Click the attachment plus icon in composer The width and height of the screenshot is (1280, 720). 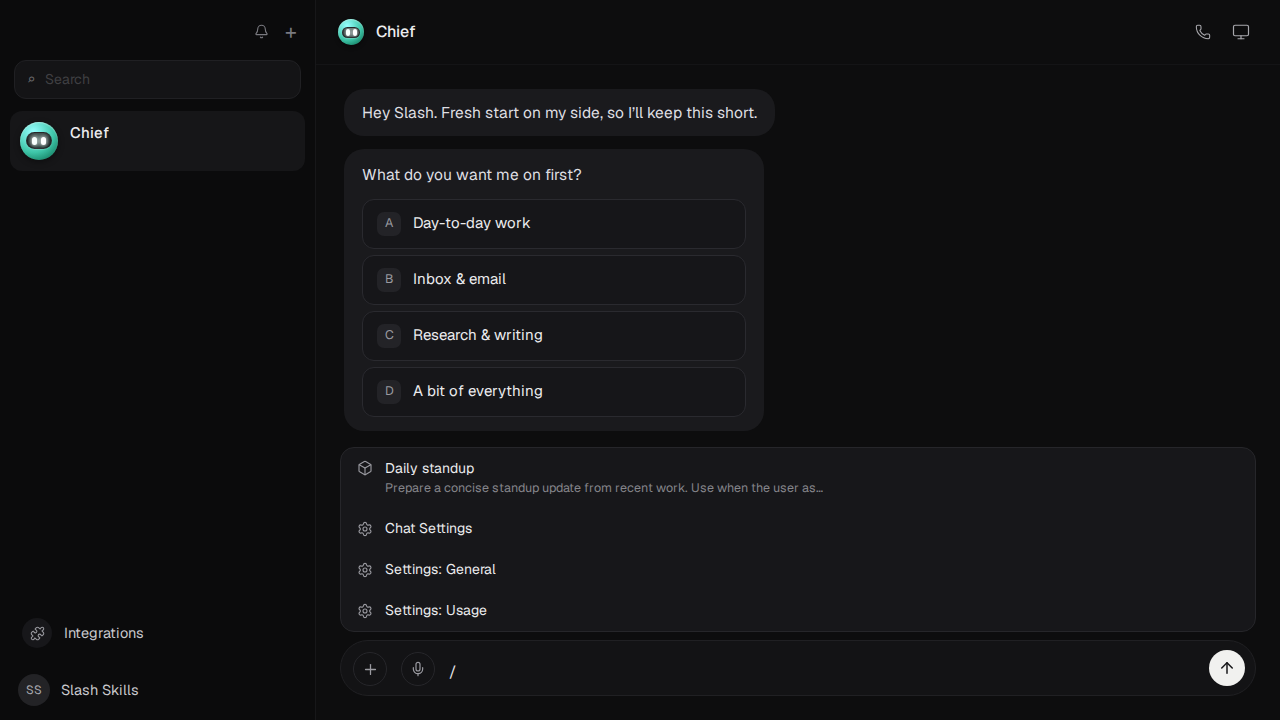pos(370,669)
